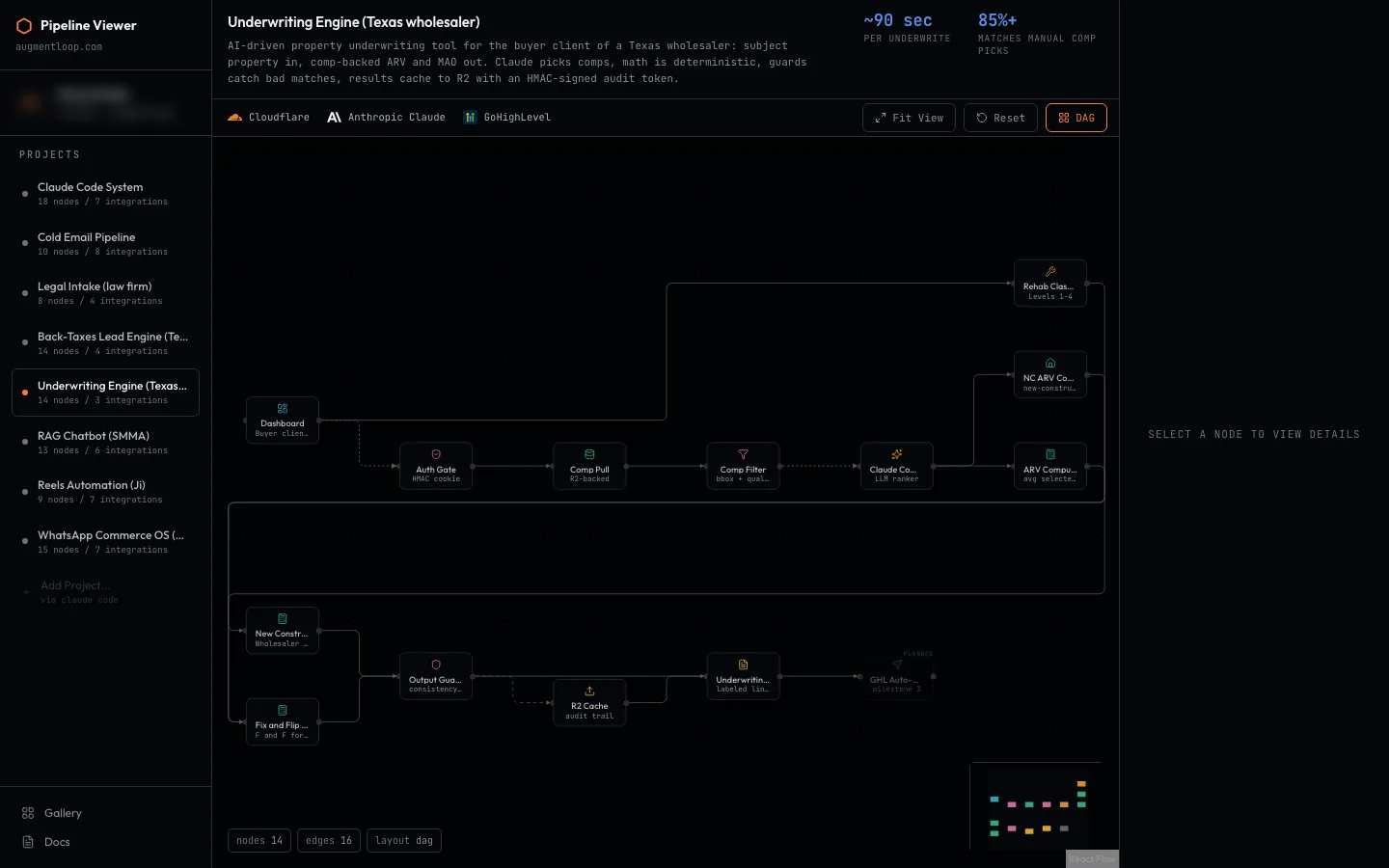
Task: Select the GHL Auto planned node icon
Action: click(896, 665)
